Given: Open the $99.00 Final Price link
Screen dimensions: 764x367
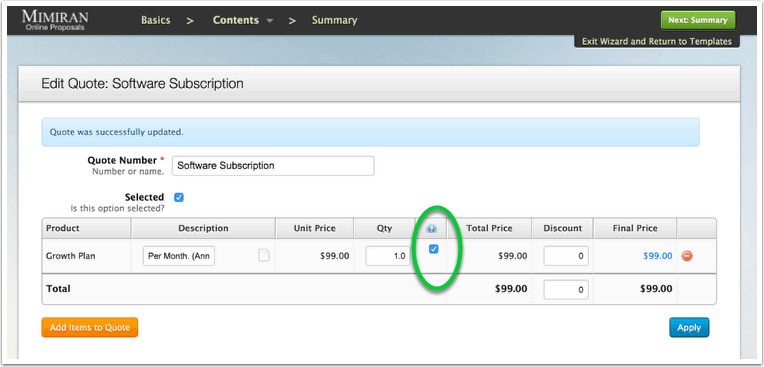Looking at the screenshot, I should point(658,256).
